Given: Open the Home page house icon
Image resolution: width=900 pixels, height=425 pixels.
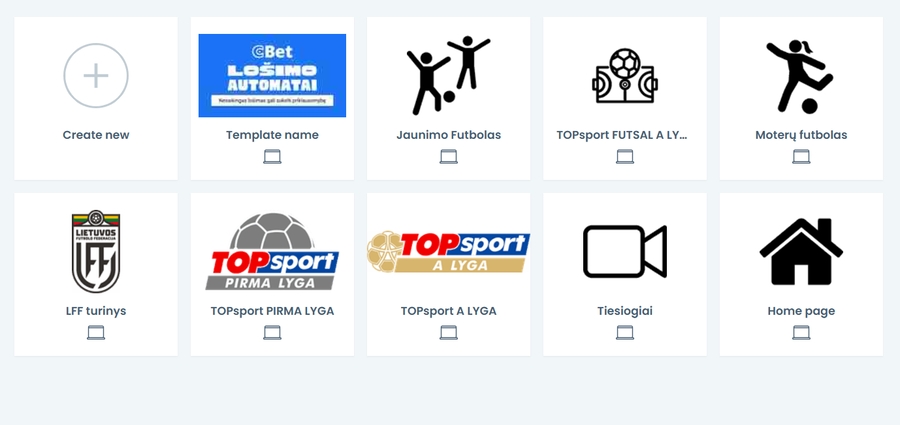Looking at the screenshot, I should pos(801,252).
